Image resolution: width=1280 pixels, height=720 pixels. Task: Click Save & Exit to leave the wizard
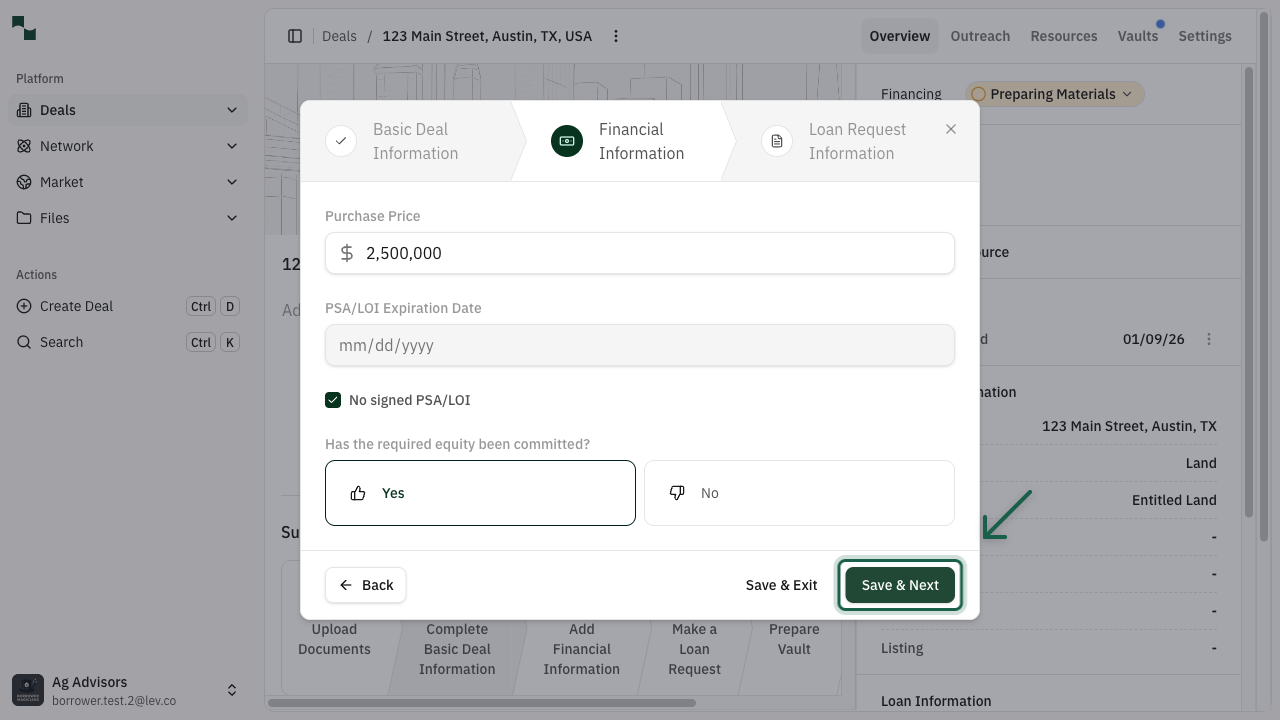(x=781, y=585)
